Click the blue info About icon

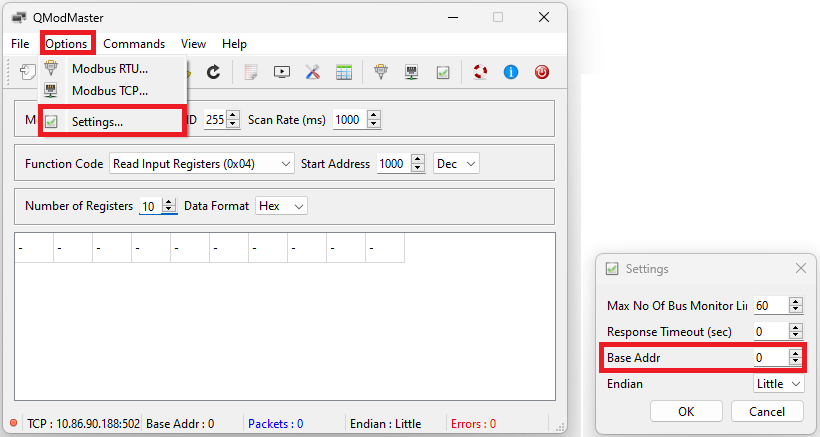click(x=510, y=72)
